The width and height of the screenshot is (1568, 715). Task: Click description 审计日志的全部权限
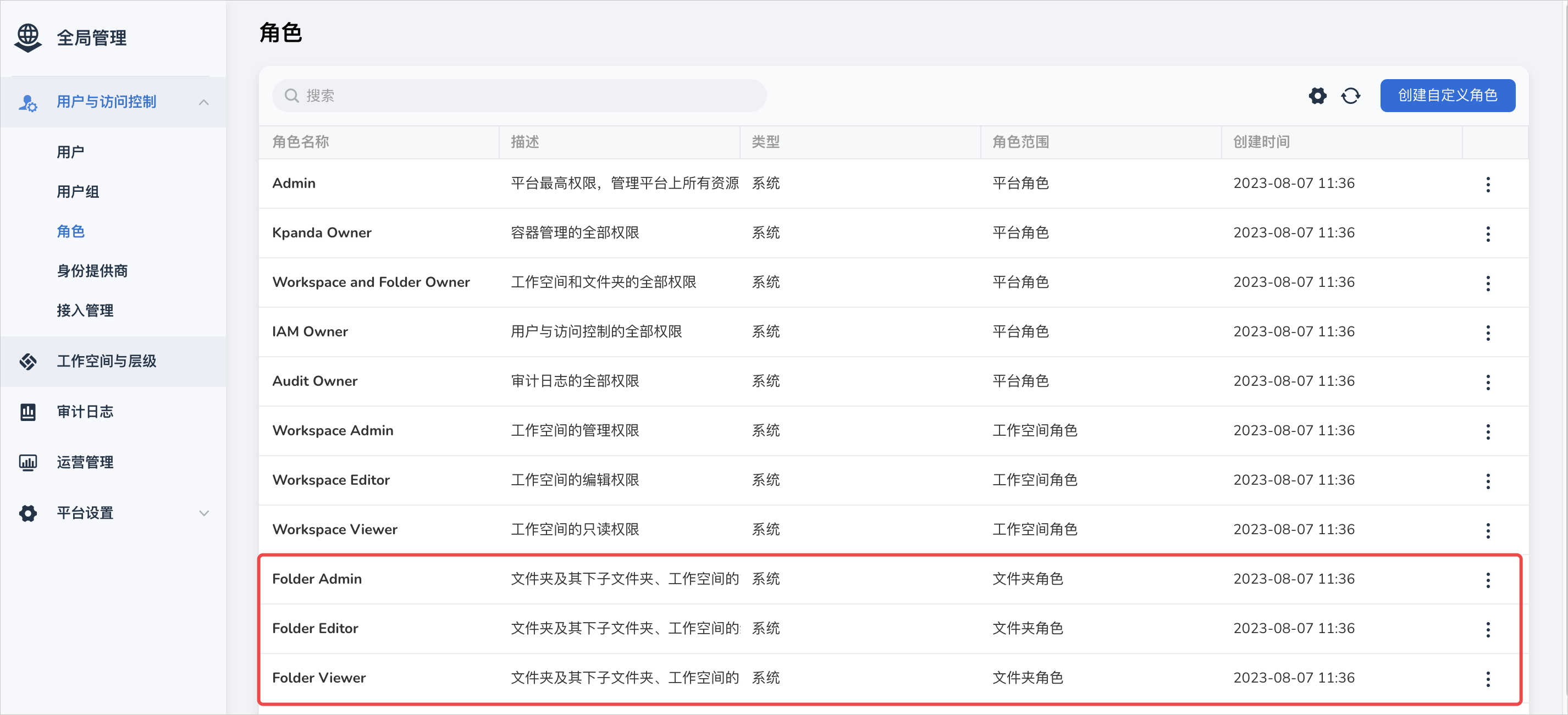pyautogui.click(x=575, y=381)
